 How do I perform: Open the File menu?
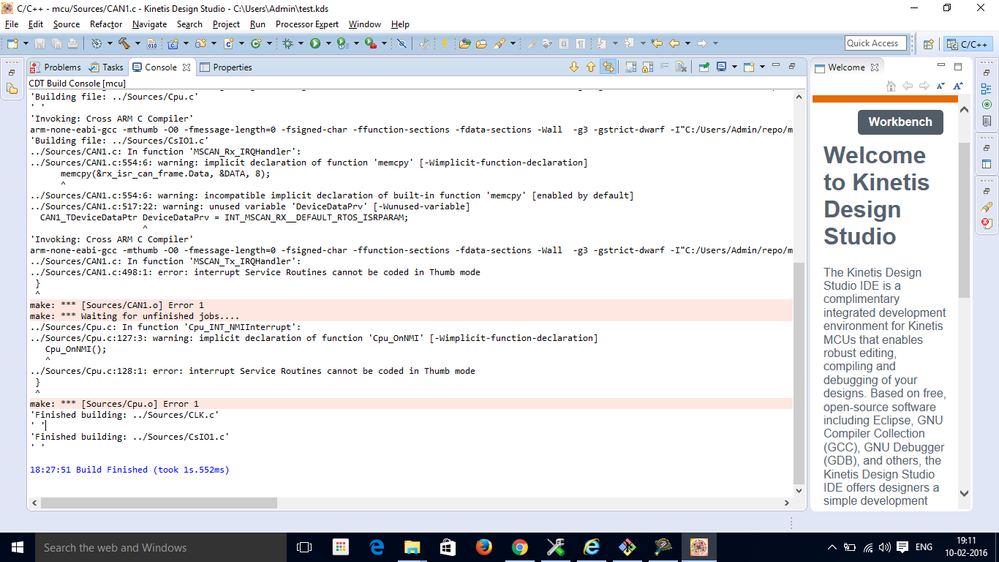coord(11,24)
